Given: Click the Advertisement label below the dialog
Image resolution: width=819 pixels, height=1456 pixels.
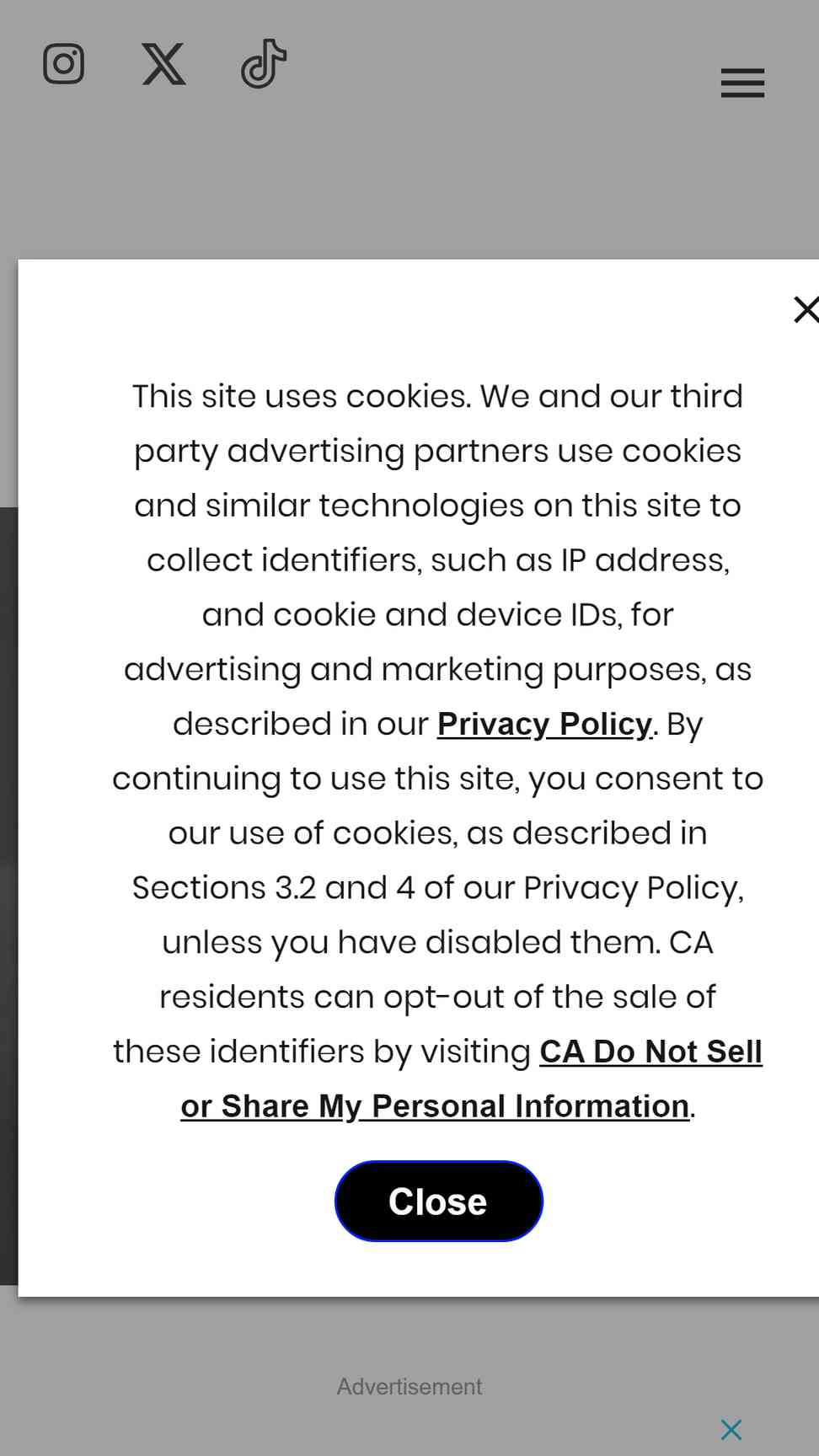Looking at the screenshot, I should (409, 1386).
